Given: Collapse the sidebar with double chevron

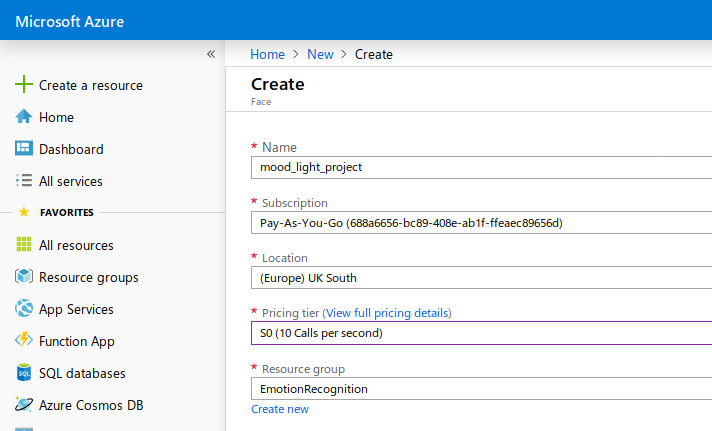Looking at the screenshot, I should pos(211,54).
